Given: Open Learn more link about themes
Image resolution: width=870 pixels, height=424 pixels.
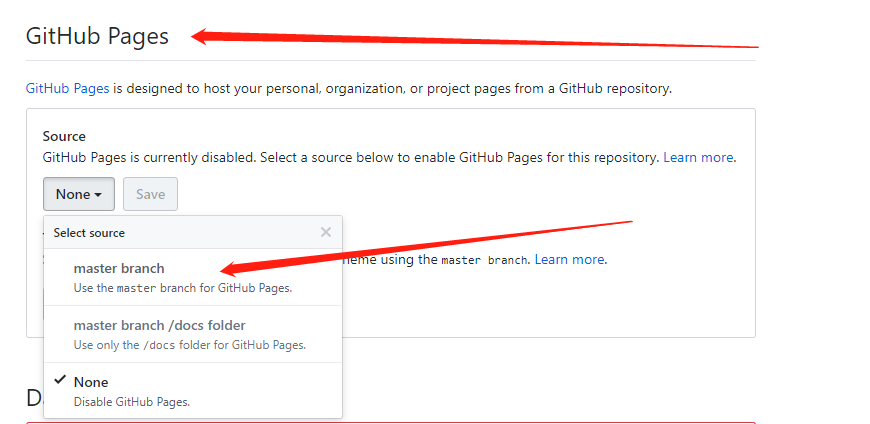Looking at the screenshot, I should pos(569,259).
